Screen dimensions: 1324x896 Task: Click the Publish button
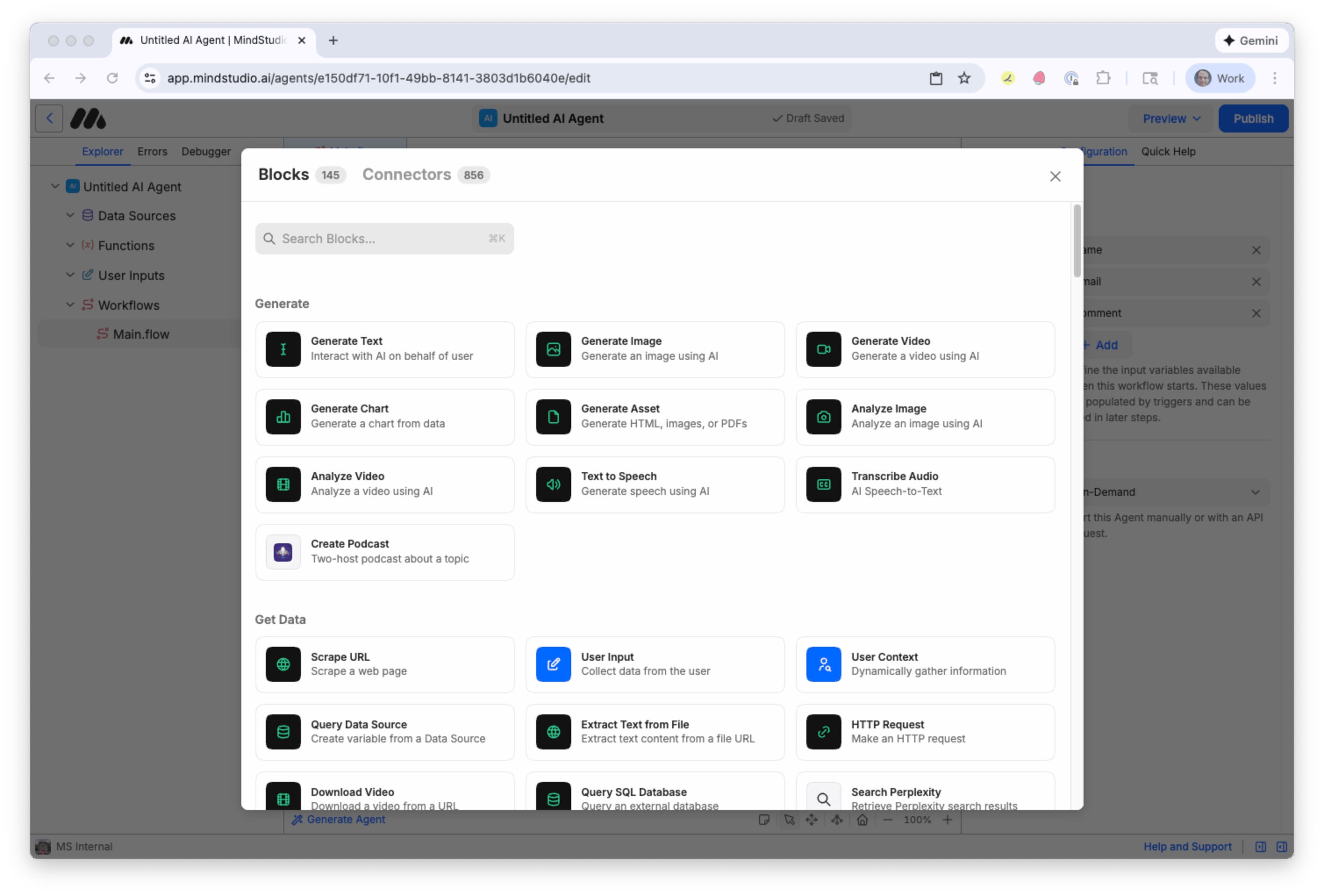click(1253, 118)
